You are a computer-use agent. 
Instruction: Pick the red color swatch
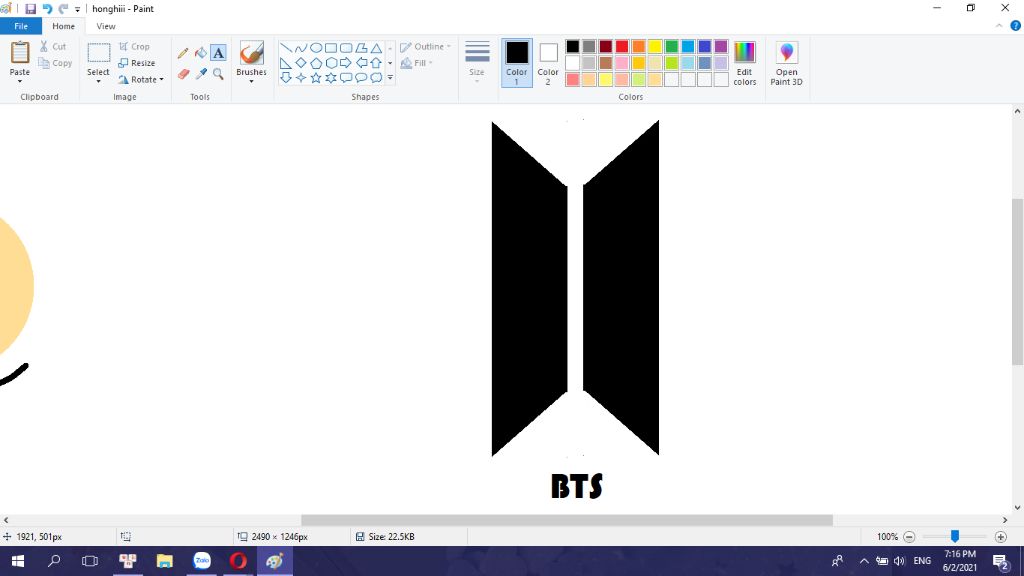(622, 46)
